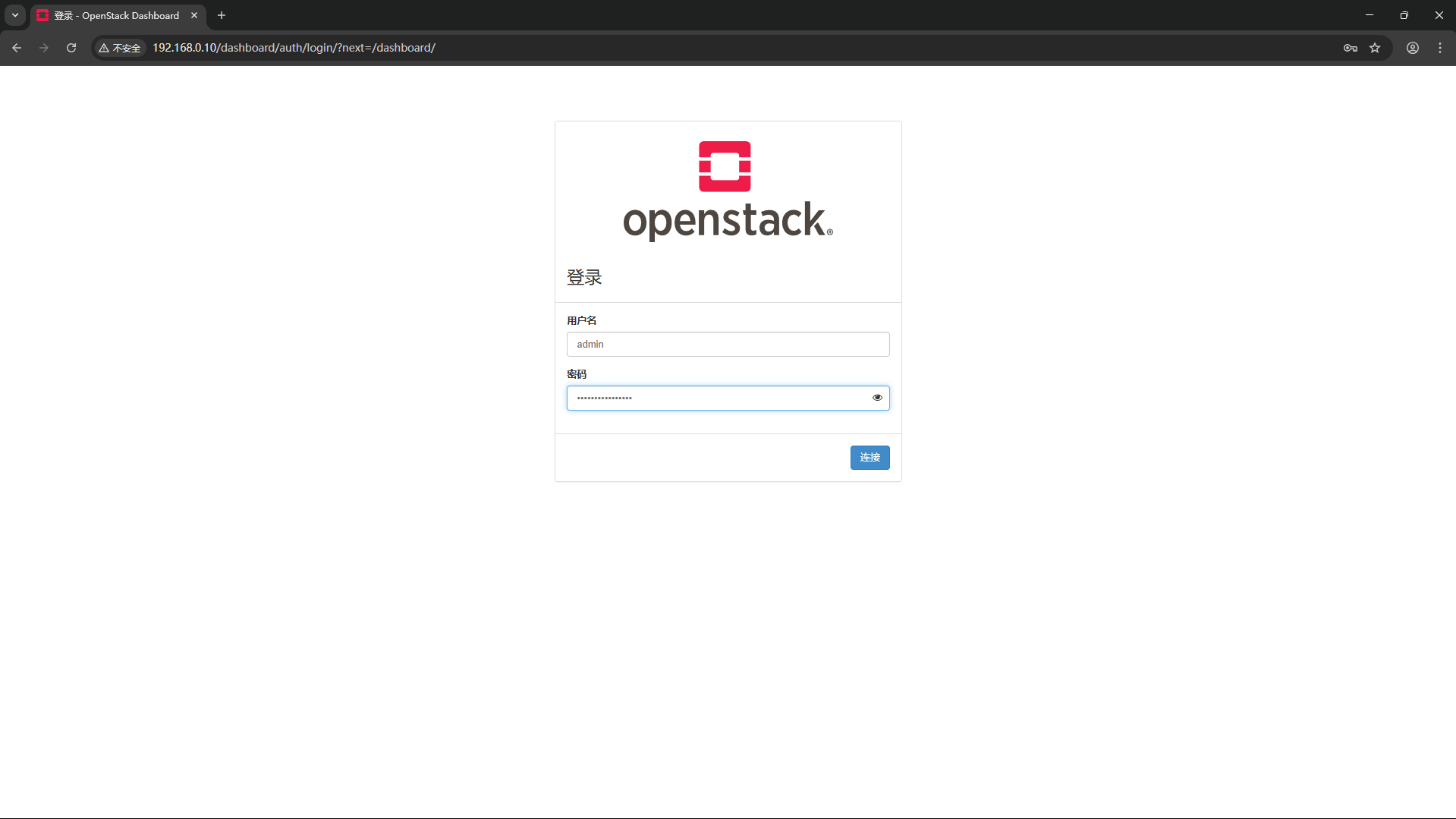Open the 不安全 site info indicator
This screenshot has width=1456, height=819.
tap(120, 48)
